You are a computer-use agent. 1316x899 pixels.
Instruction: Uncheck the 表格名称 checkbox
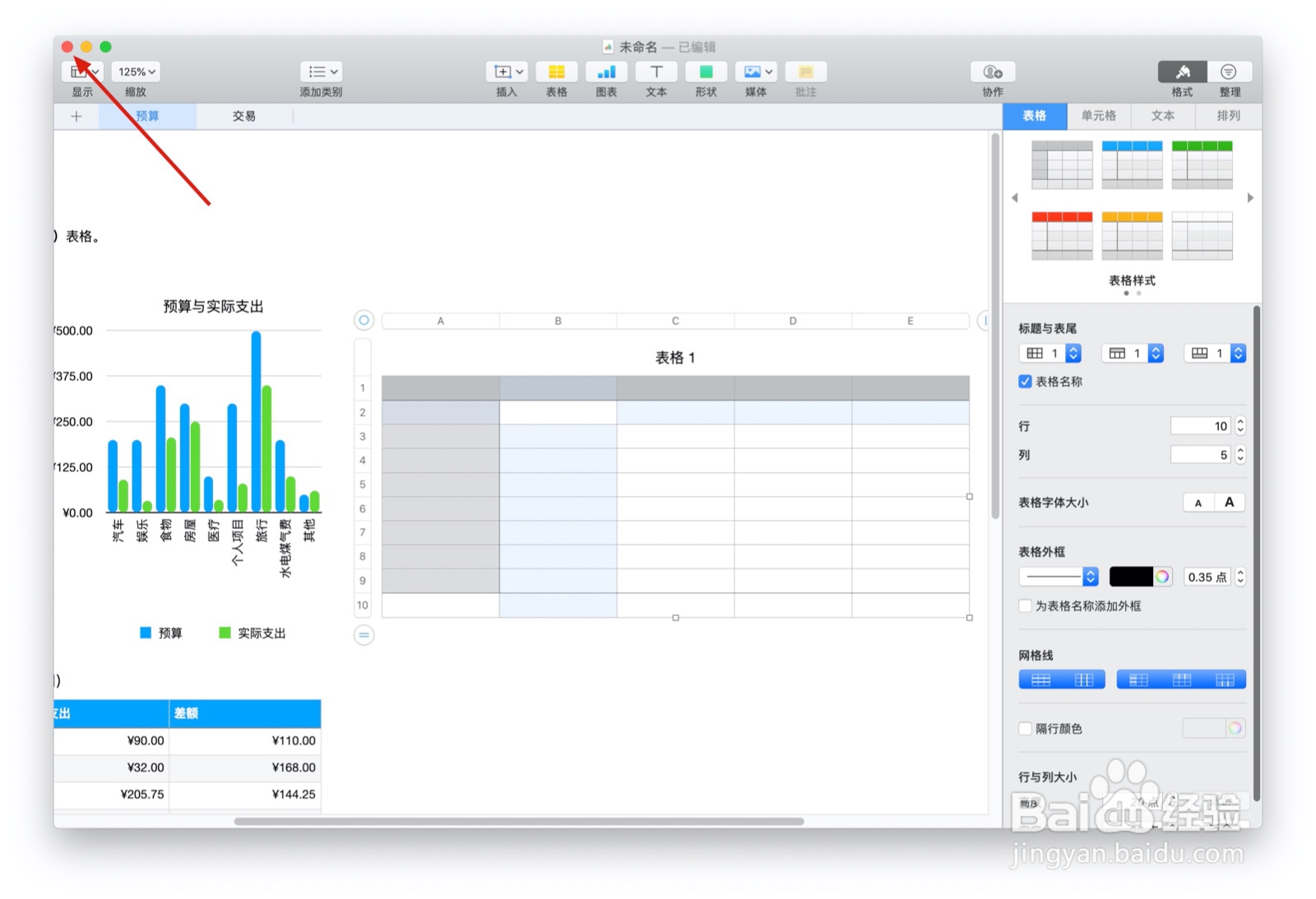coord(1025,382)
